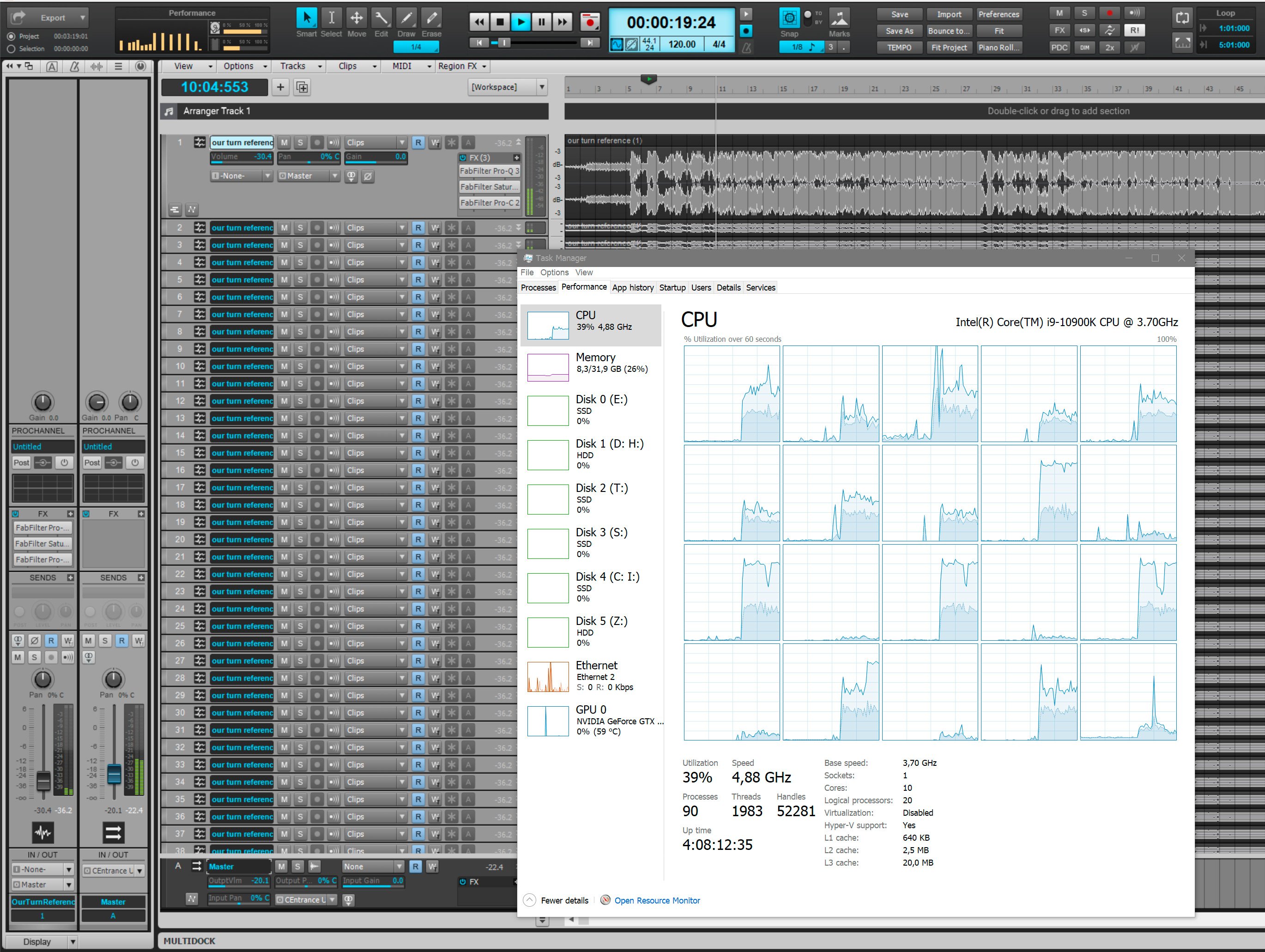Open Resource Monitor link

(657, 901)
